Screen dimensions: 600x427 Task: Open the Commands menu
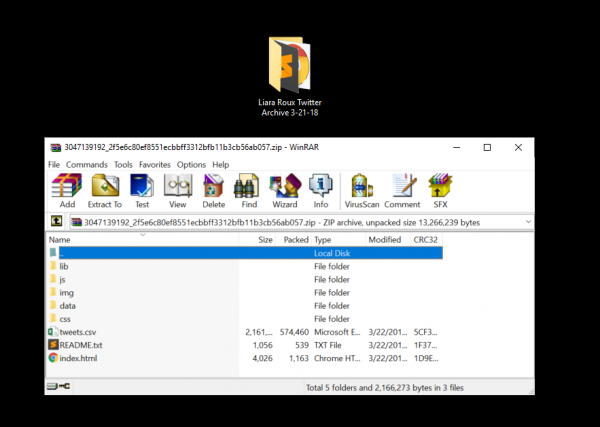point(87,164)
